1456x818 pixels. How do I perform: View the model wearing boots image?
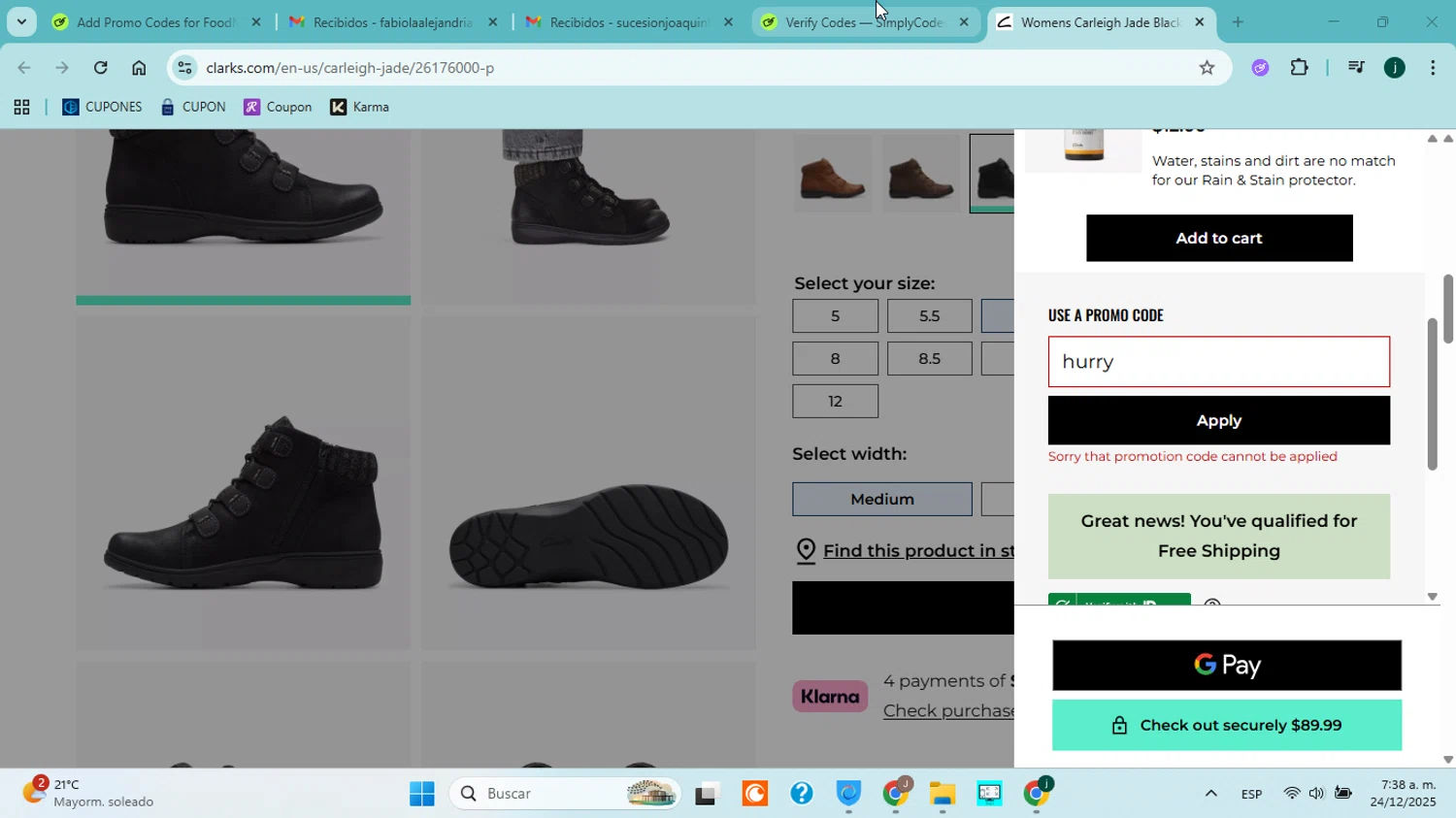pos(588,216)
